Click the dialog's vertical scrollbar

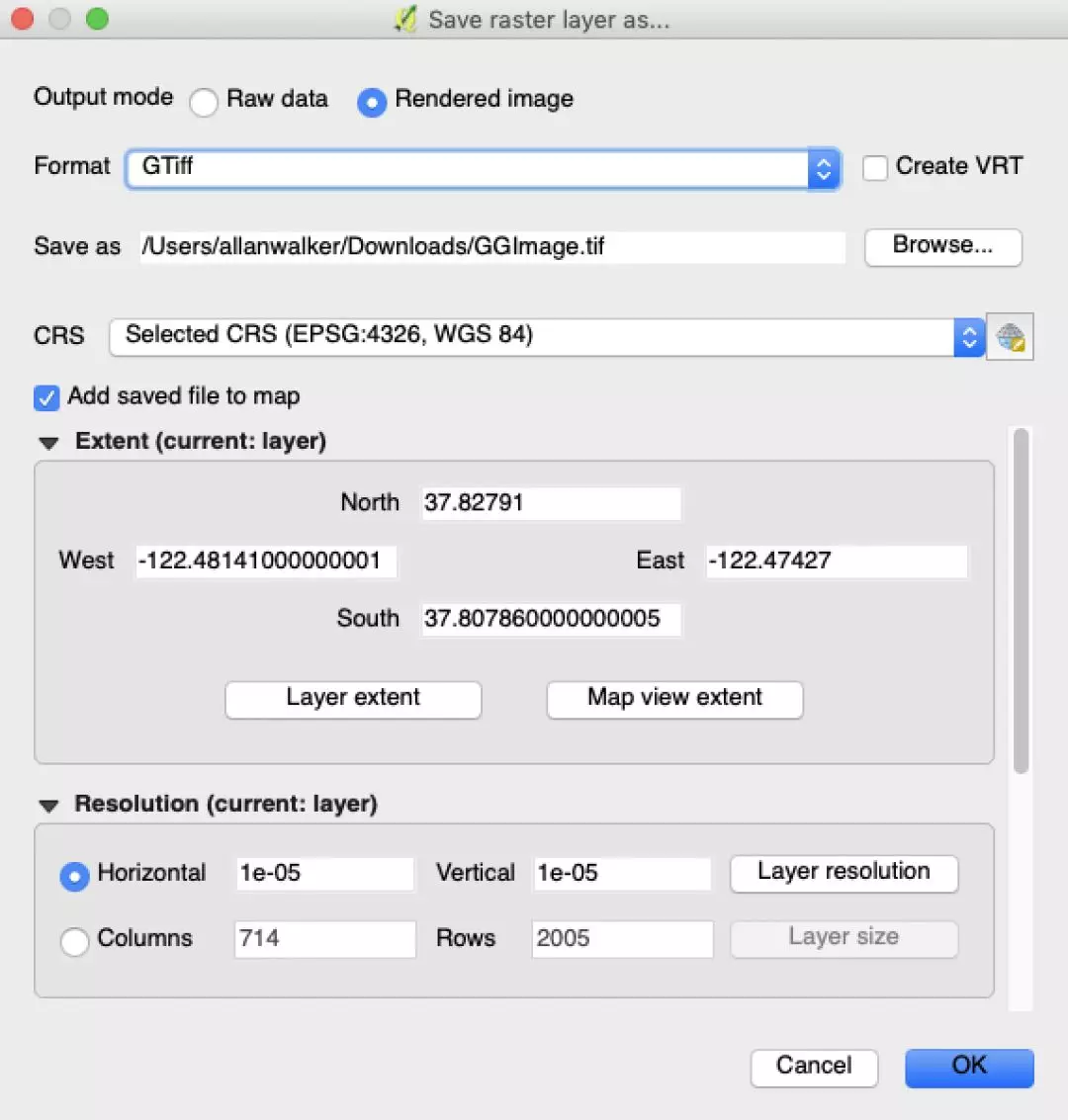(x=1022, y=601)
